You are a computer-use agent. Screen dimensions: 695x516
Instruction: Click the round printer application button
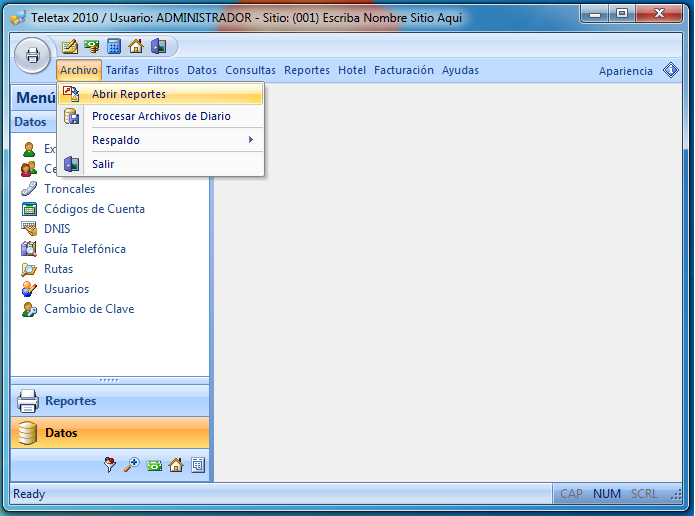coord(32,56)
